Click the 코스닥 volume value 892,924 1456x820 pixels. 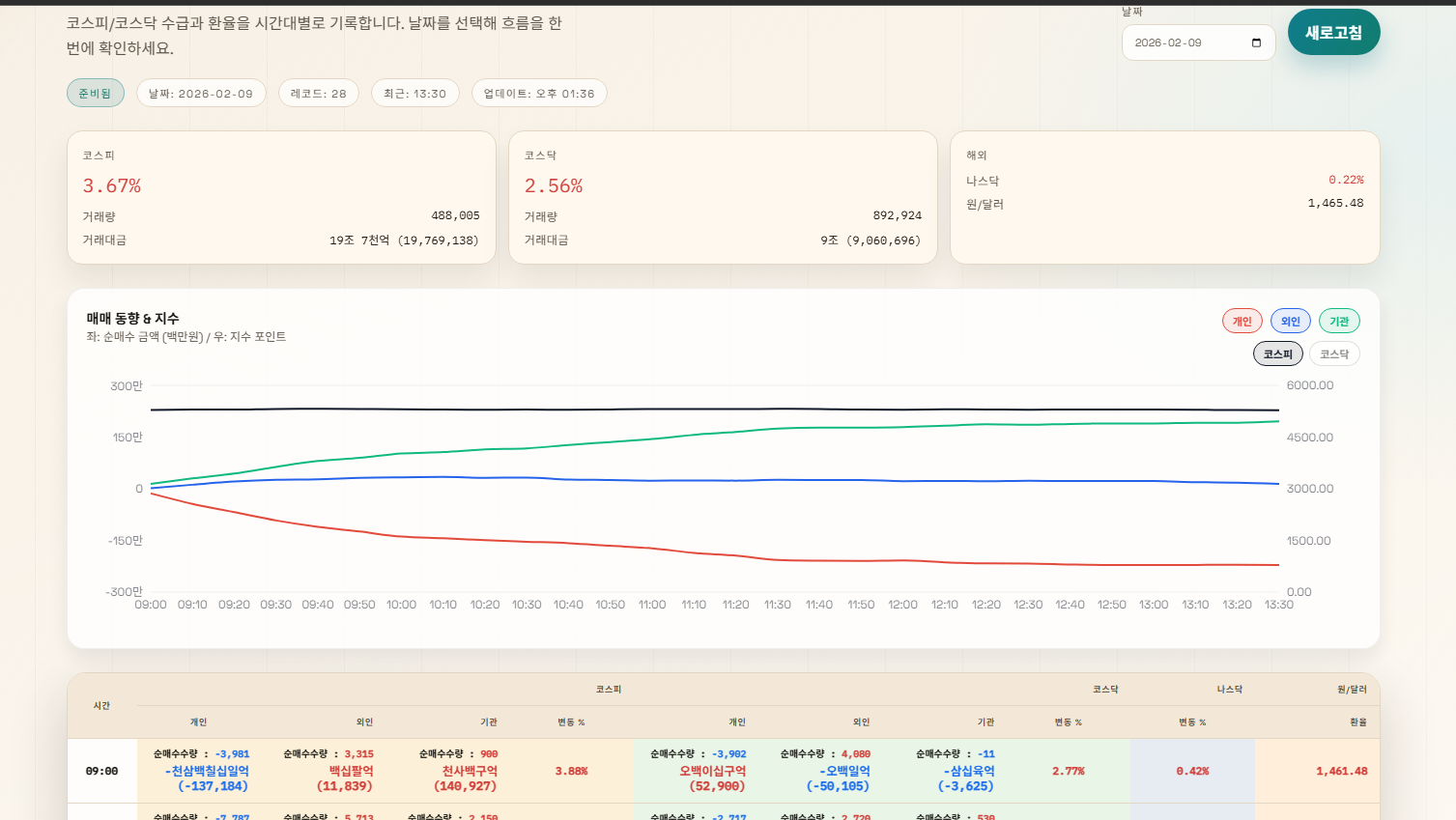click(897, 215)
